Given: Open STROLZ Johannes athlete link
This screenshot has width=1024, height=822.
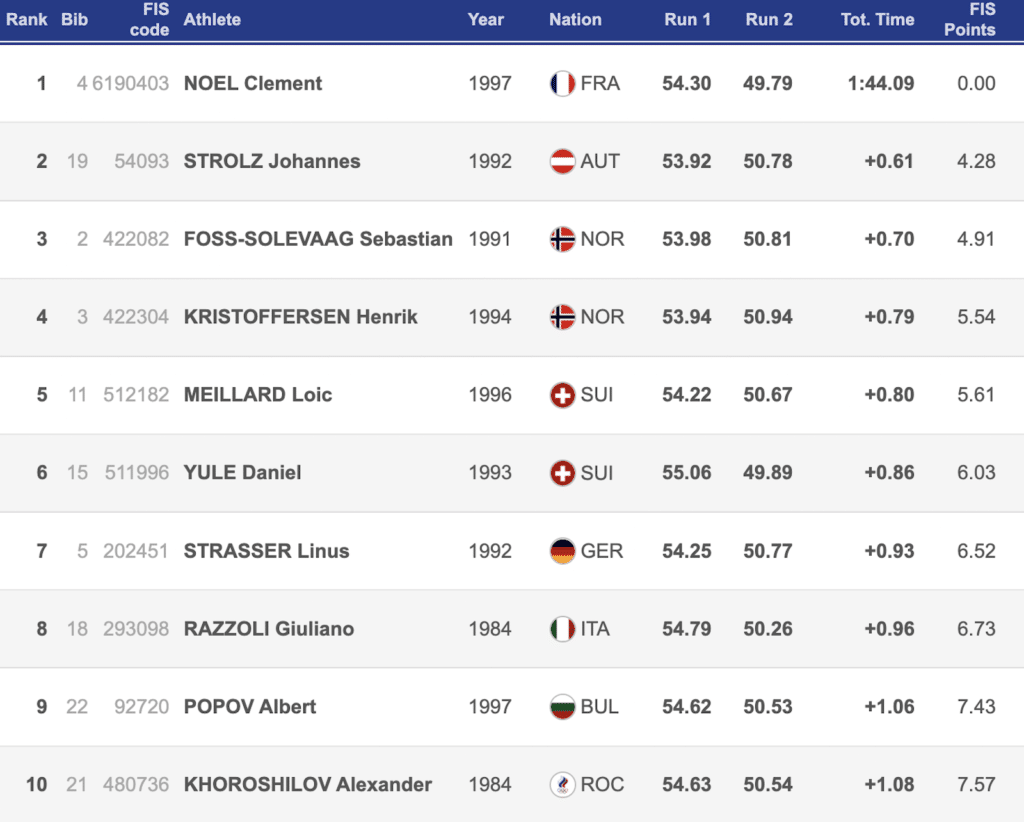Looking at the screenshot, I should (x=272, y=161).
